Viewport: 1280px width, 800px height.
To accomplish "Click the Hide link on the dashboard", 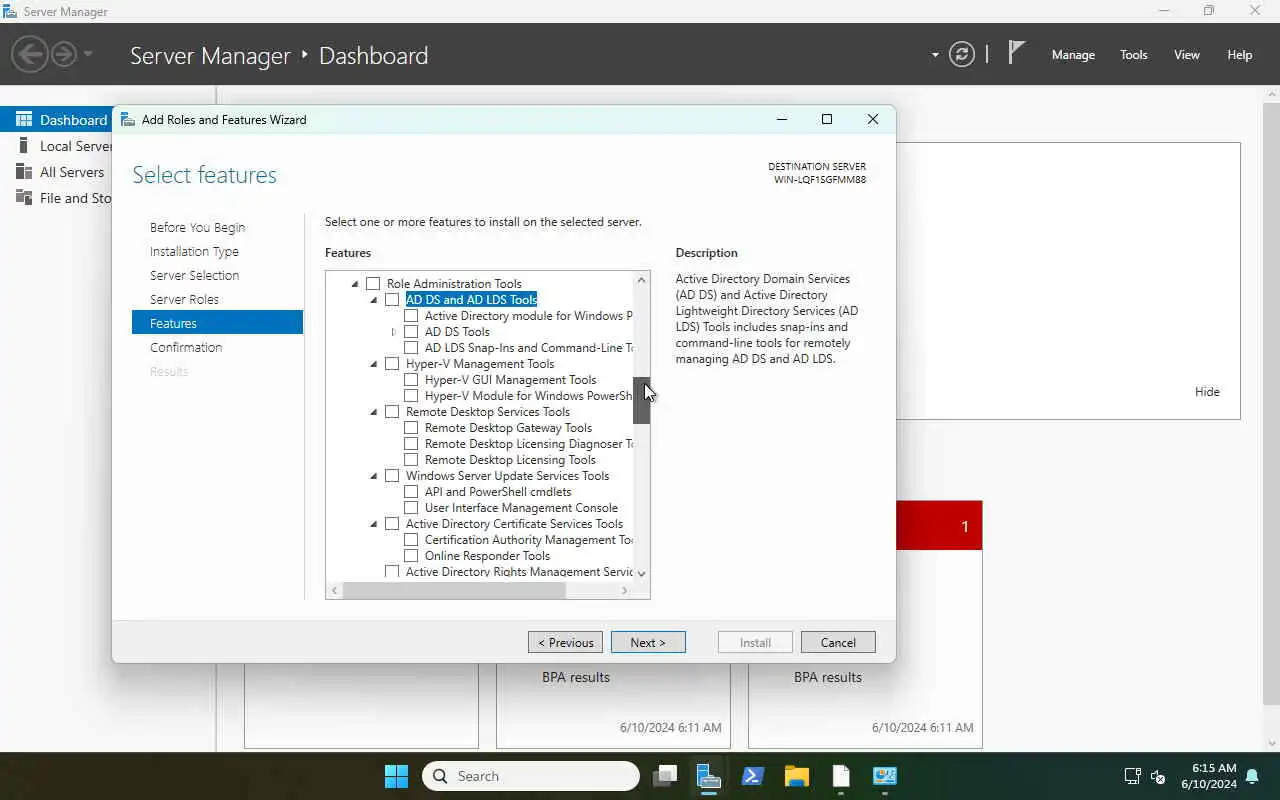I will [x=1207, y=392].
